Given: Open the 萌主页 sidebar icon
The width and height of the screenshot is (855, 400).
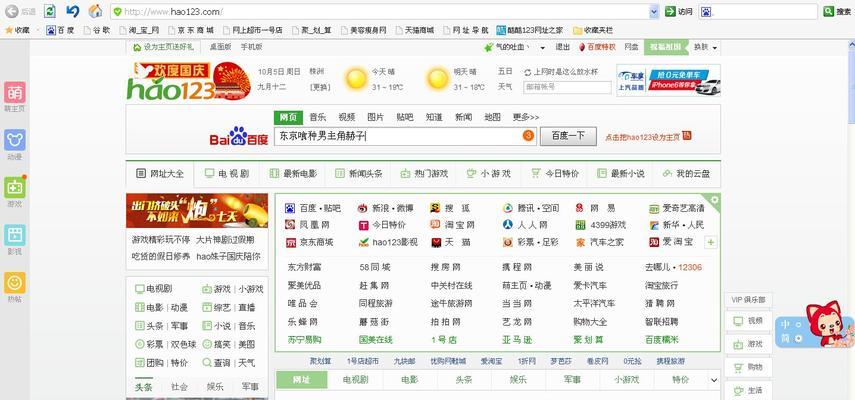Looking at the screenshot, I should pos(15,92).
